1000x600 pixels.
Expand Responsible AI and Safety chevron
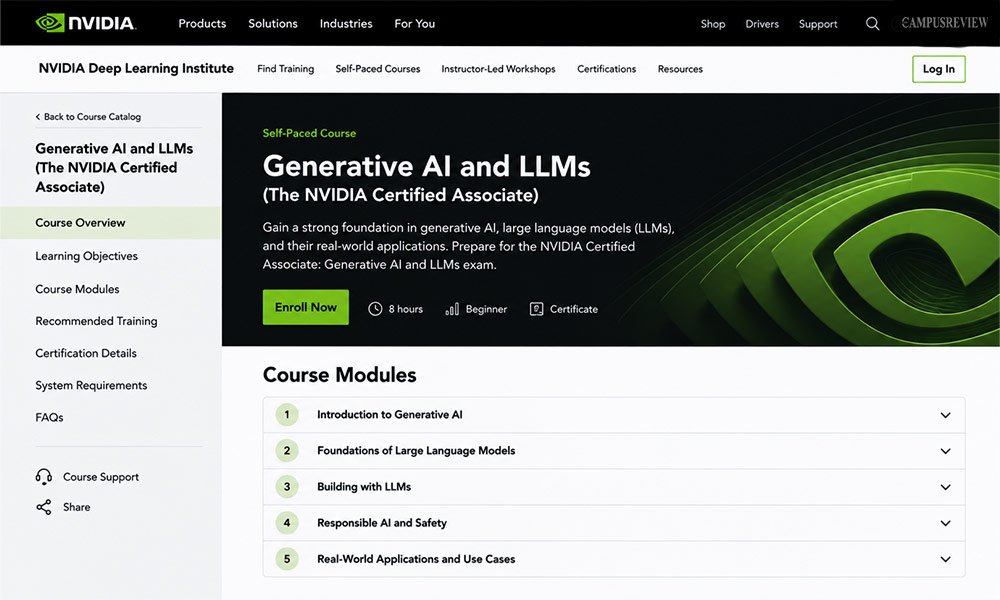click(945, 523)
